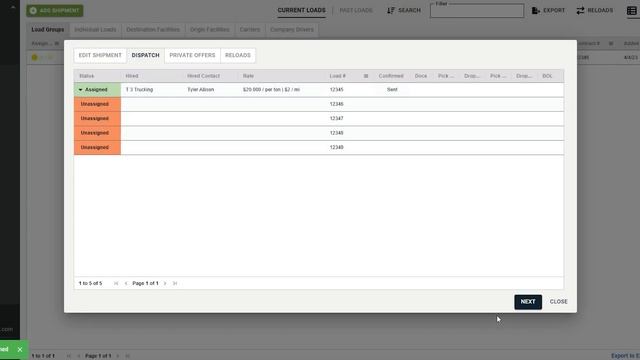The width and height of the screenshot is (640, 360).
Task: Go to next page in dialog pager
Action: point(165,283)
